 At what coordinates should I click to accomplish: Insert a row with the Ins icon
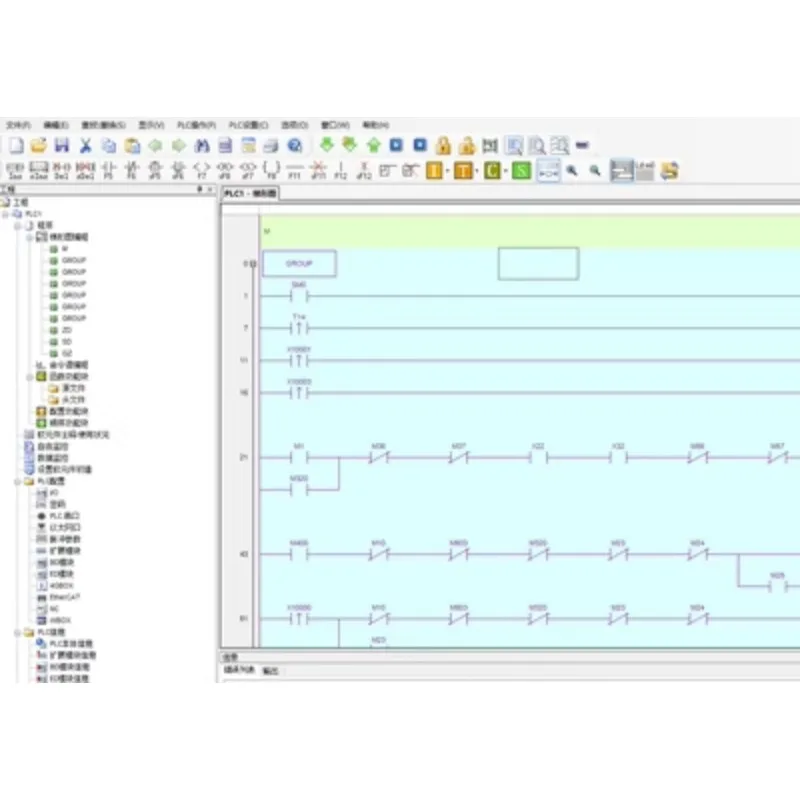point(15,170)
